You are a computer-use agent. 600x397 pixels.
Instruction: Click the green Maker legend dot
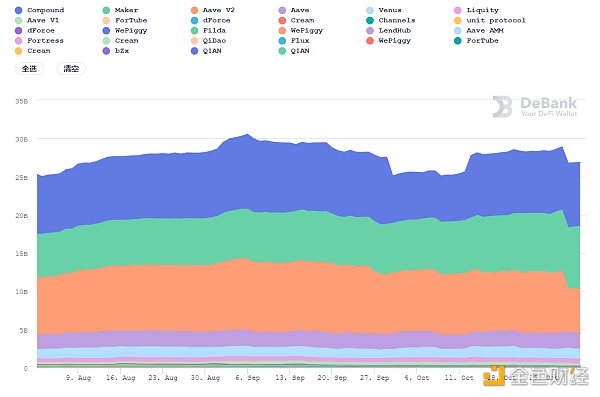pos(106,10)
